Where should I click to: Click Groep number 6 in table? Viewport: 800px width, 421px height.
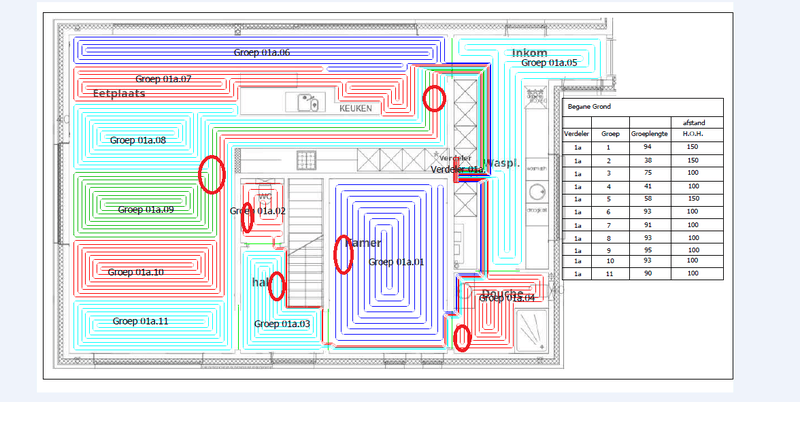click(x=608, y=212)
